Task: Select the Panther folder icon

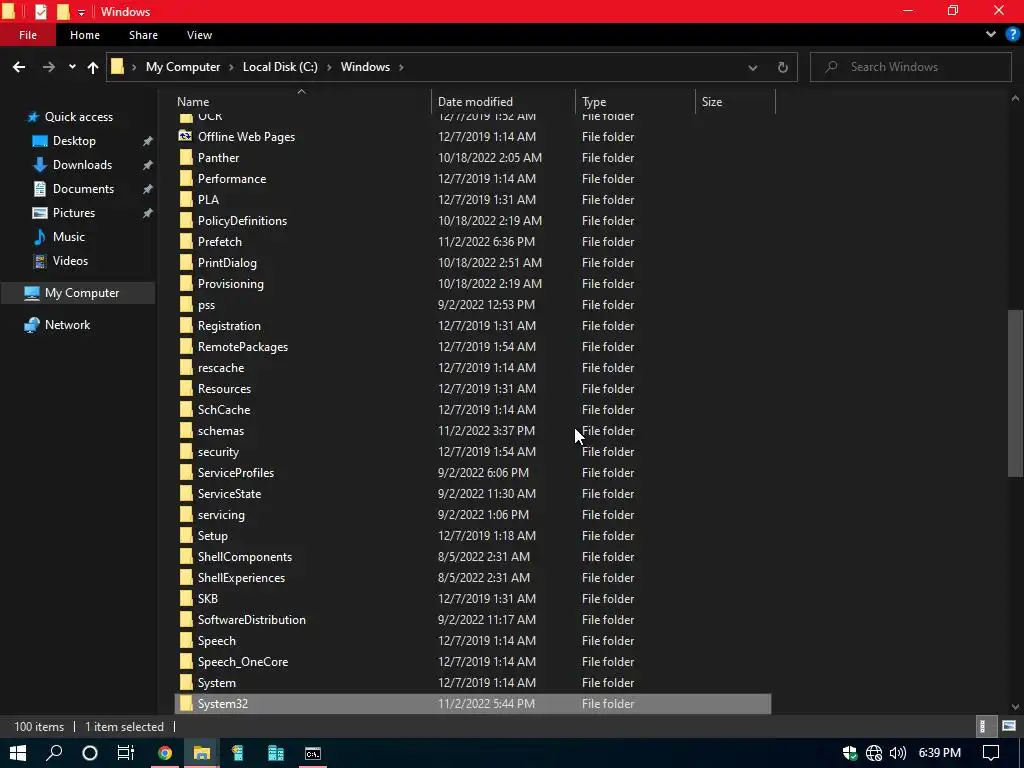Action: (x=185, y=157)
